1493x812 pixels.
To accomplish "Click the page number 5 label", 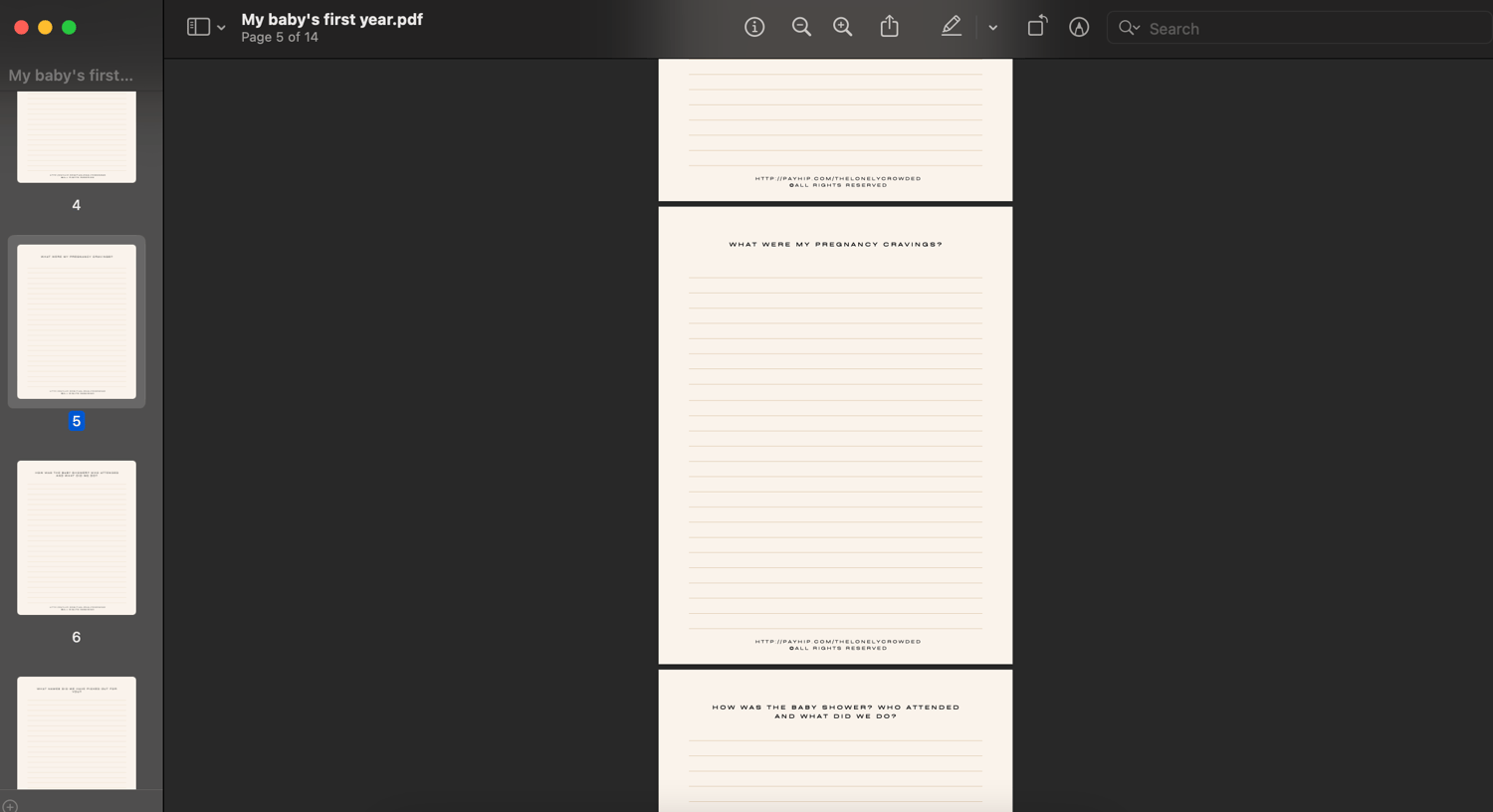I will click(77, 421).
